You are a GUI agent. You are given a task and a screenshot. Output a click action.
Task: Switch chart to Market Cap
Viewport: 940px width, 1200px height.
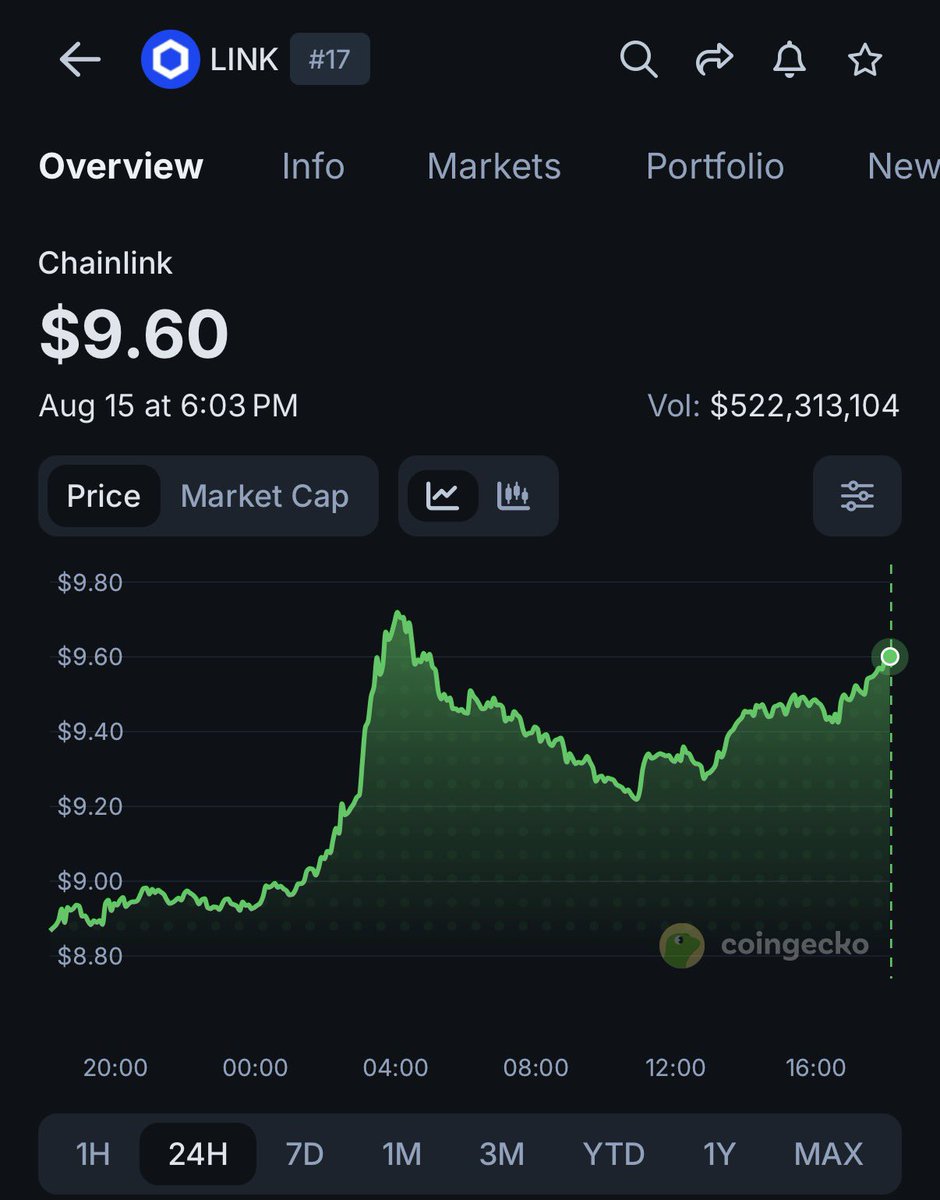(x=265, y=496)
